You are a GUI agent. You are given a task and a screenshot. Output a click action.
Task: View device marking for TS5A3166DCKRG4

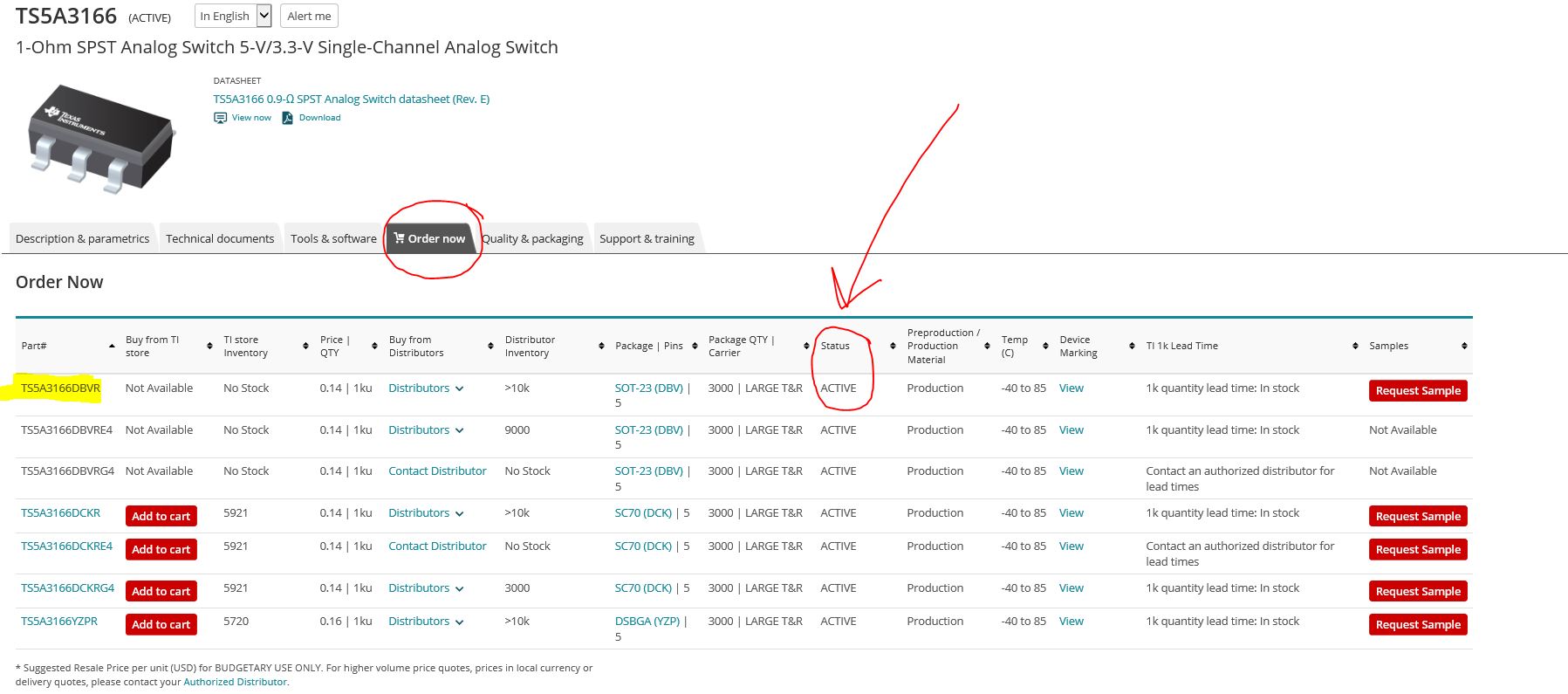(x=1072, y=588)
